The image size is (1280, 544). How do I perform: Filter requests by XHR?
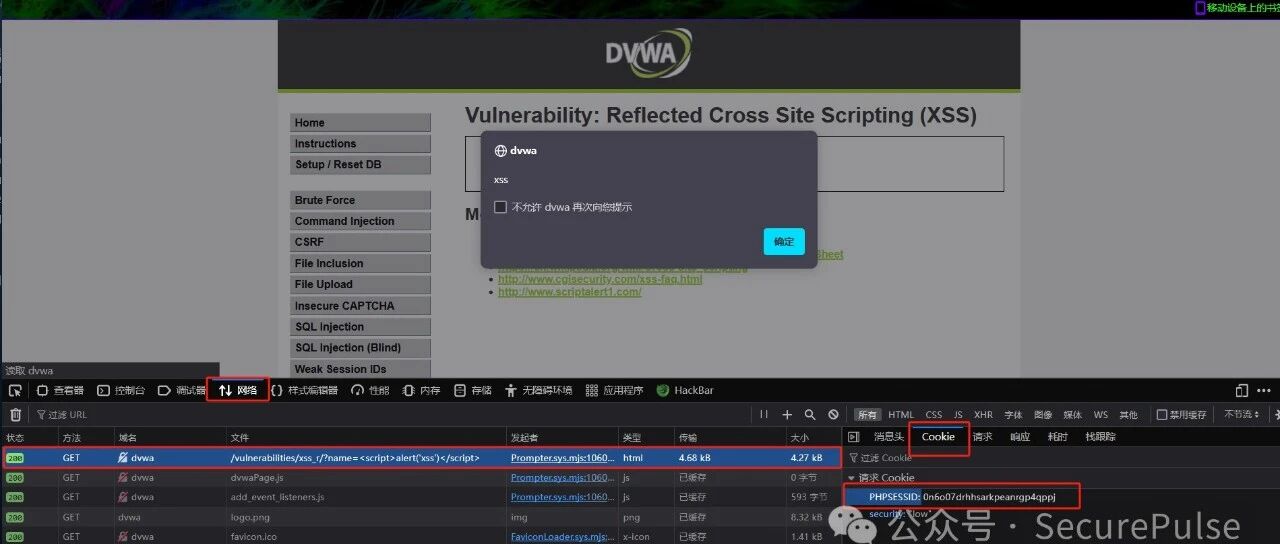point(984,414)
